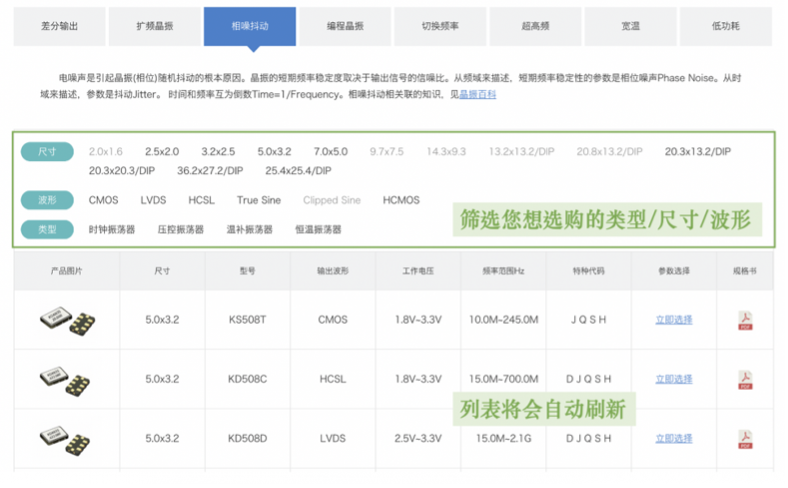
Task: Select the LVDS waveform filter
Action: [x=153, y=200]
